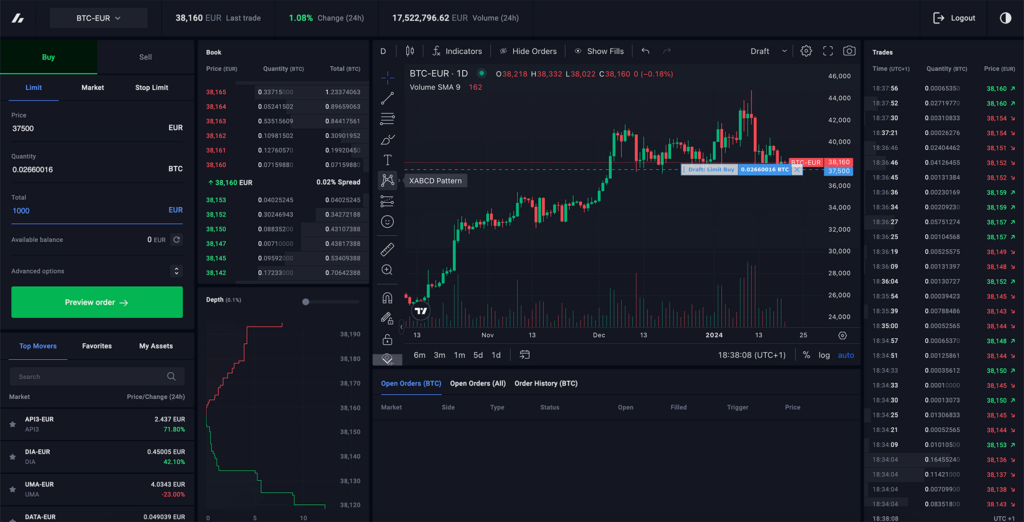Adjust the Depth percentage slider handle

(x=306, y=301)
